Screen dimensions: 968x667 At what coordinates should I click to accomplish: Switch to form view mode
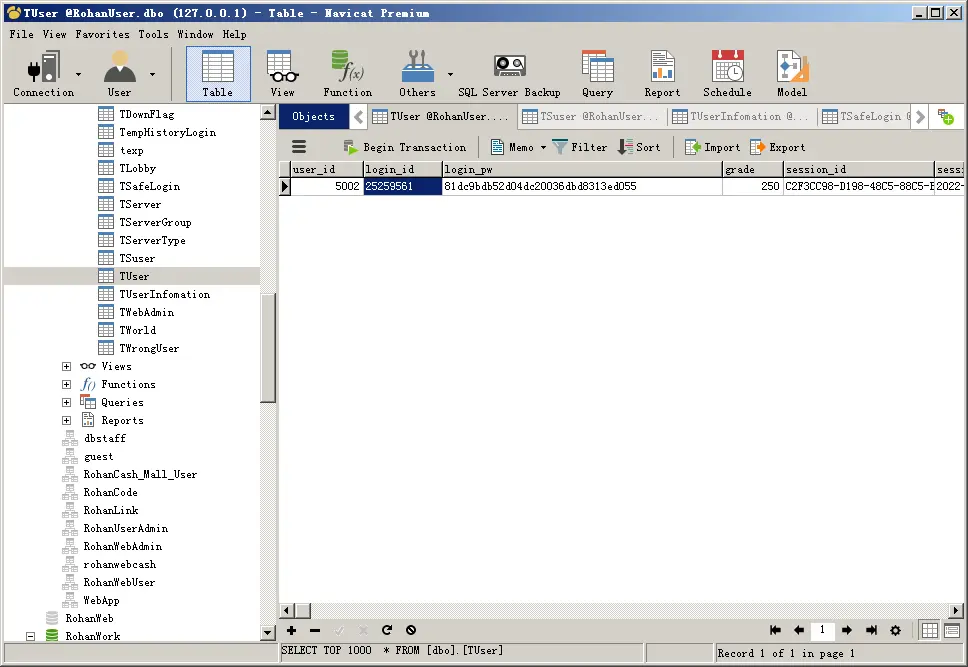pos(952,630)
